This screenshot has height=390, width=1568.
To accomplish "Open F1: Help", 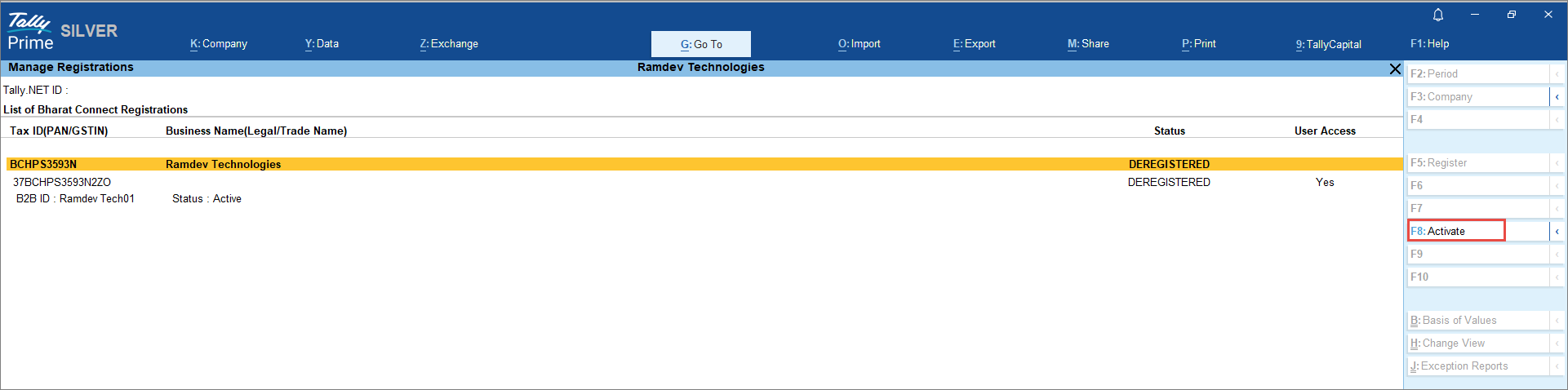I will pyautogui.click(x=1429, y=44).
